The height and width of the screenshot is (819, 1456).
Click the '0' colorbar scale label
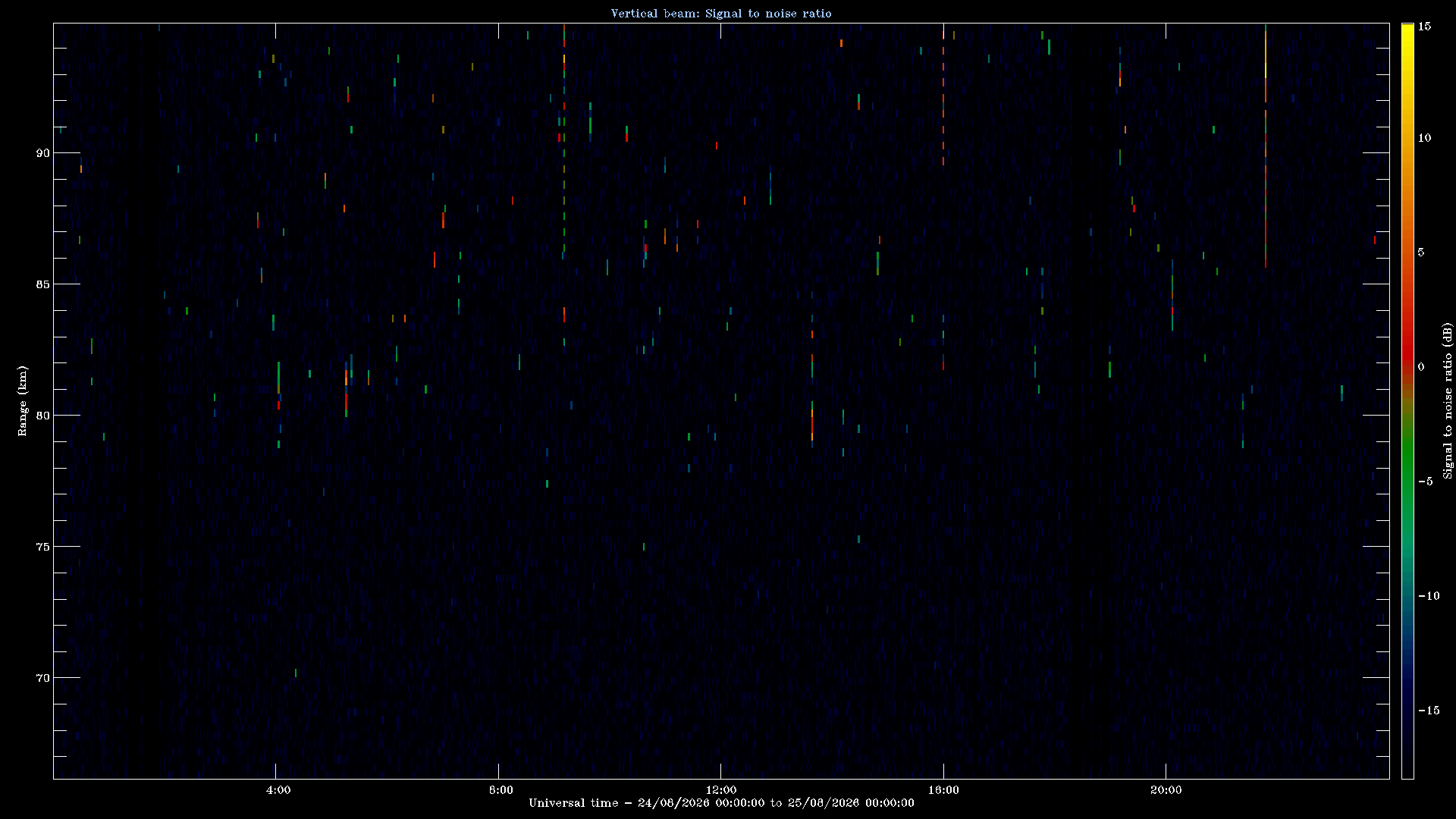pyautogui.click(x=1421, y=367)
